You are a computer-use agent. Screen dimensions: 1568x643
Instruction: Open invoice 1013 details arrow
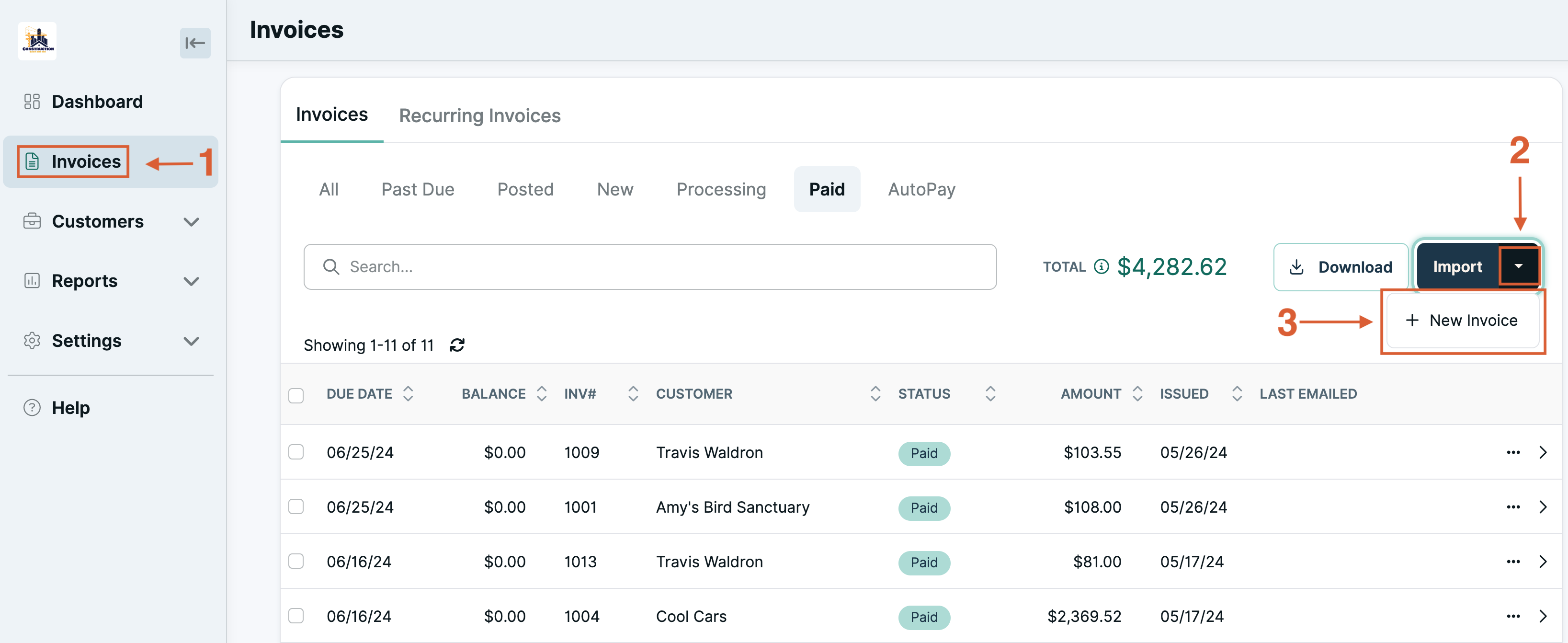[x=1543, y=562]
